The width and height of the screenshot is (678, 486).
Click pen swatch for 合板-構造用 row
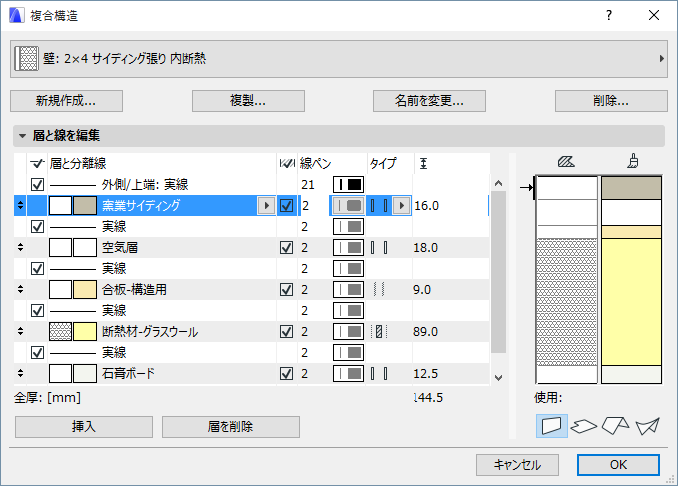pos(348,290)
